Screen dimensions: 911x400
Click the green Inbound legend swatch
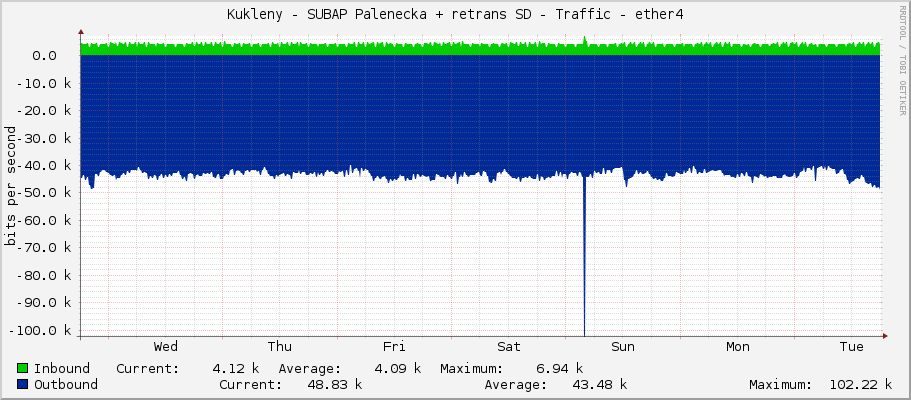pos(23,368)
